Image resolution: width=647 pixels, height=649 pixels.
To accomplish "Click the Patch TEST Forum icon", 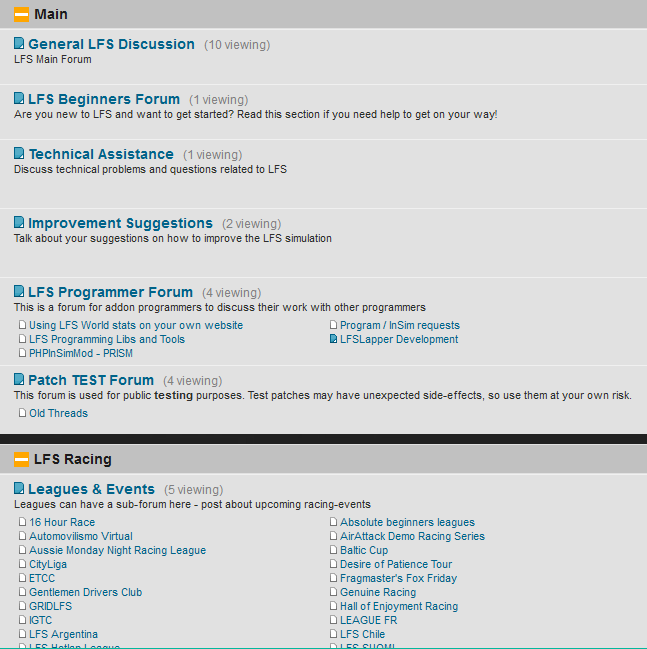I will pos(19,379).
